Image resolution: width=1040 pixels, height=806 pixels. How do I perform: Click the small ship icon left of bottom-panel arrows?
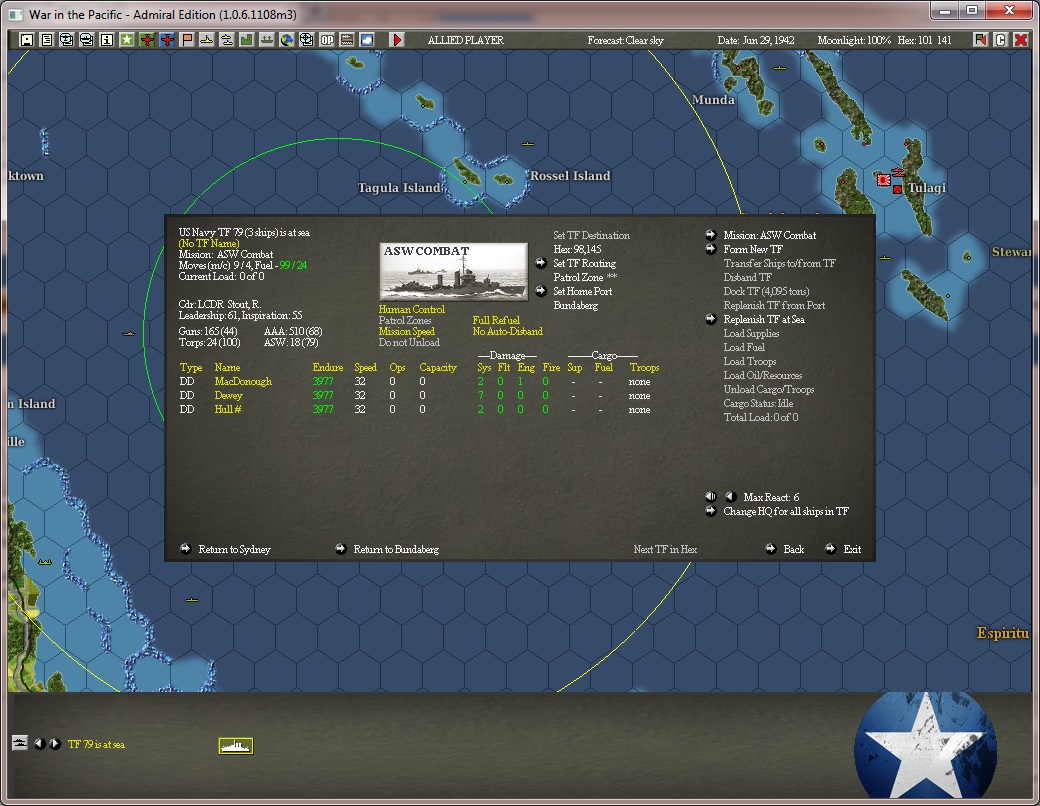[20, 743]
